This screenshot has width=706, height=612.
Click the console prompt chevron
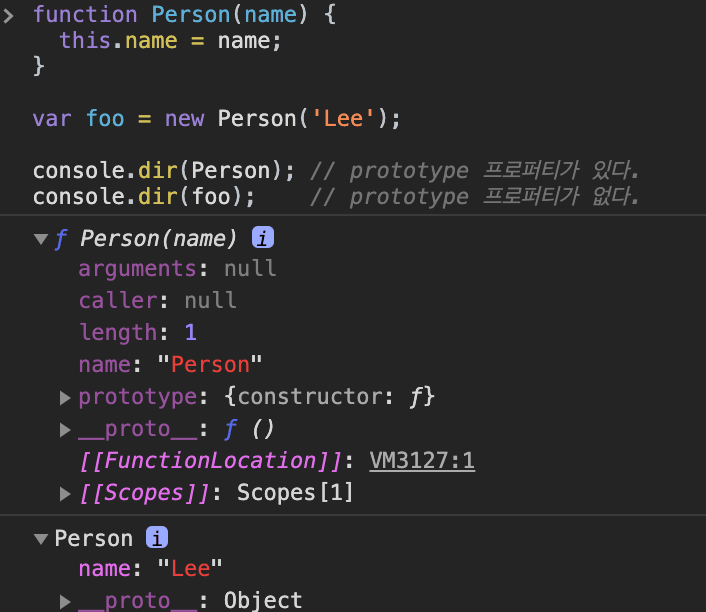pyautogui.click(x=9, y=14)
